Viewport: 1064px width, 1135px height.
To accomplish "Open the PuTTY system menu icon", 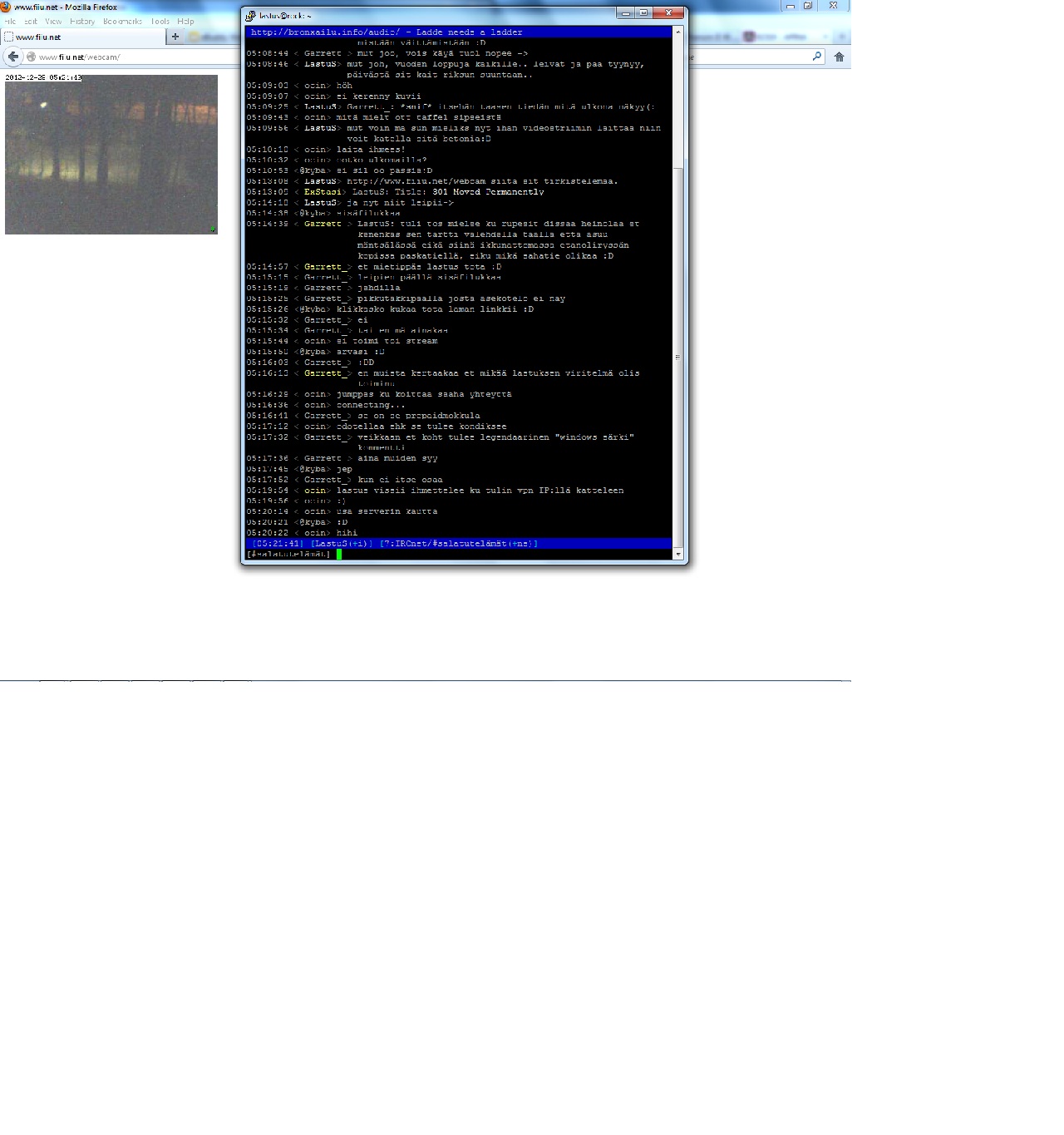I will (x=250, y=15).
